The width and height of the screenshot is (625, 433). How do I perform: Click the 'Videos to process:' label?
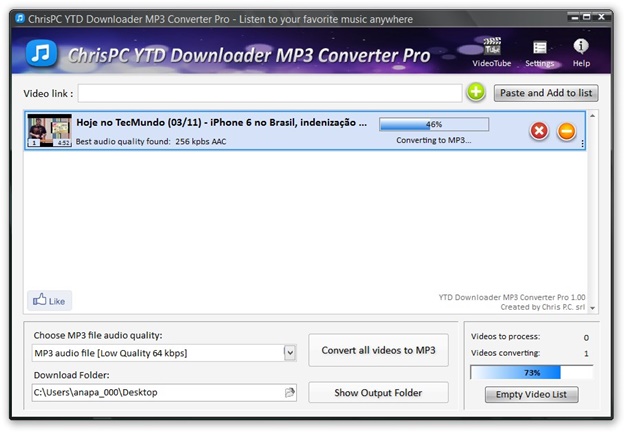[x=505, y=337]
